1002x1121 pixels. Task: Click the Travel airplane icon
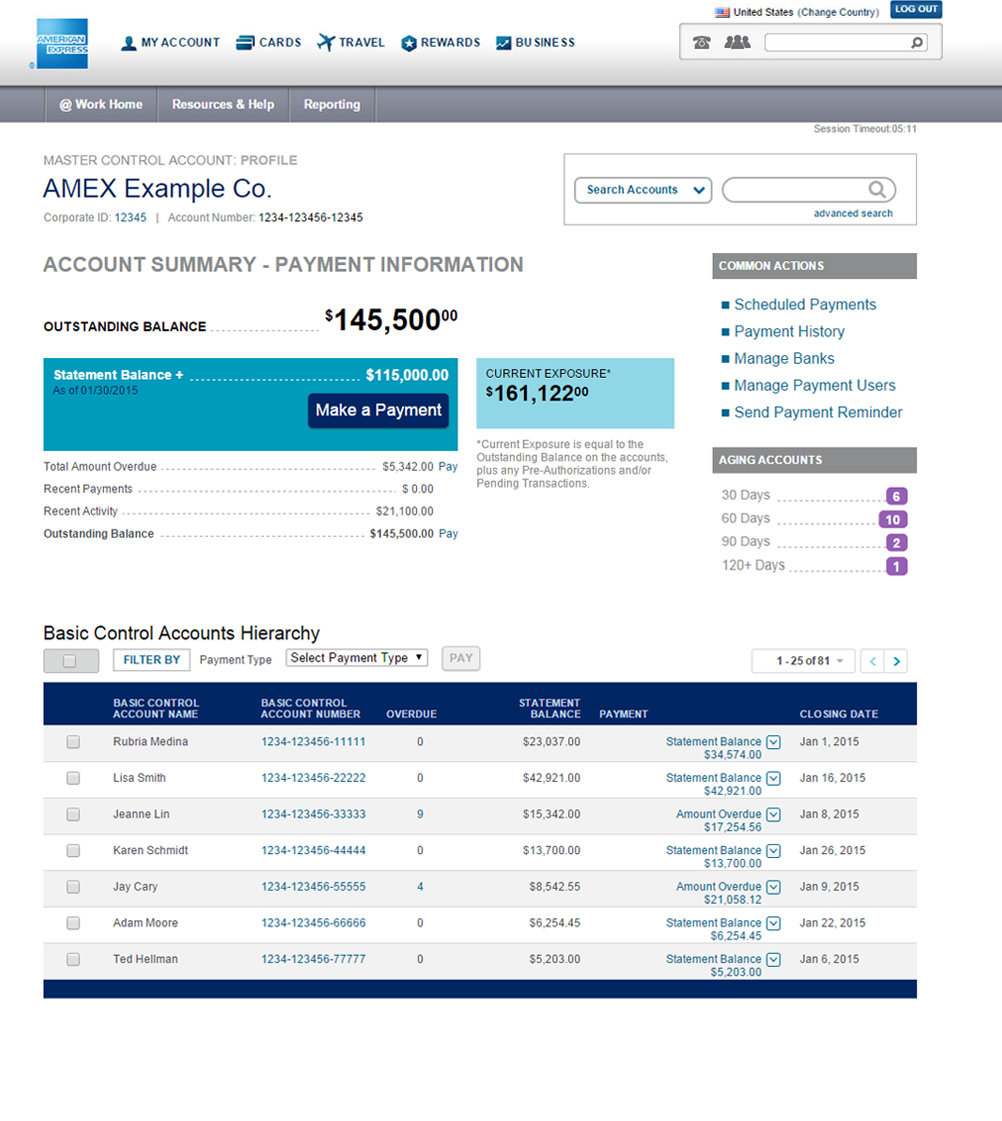pyautogui.click(x=326, y=43)
